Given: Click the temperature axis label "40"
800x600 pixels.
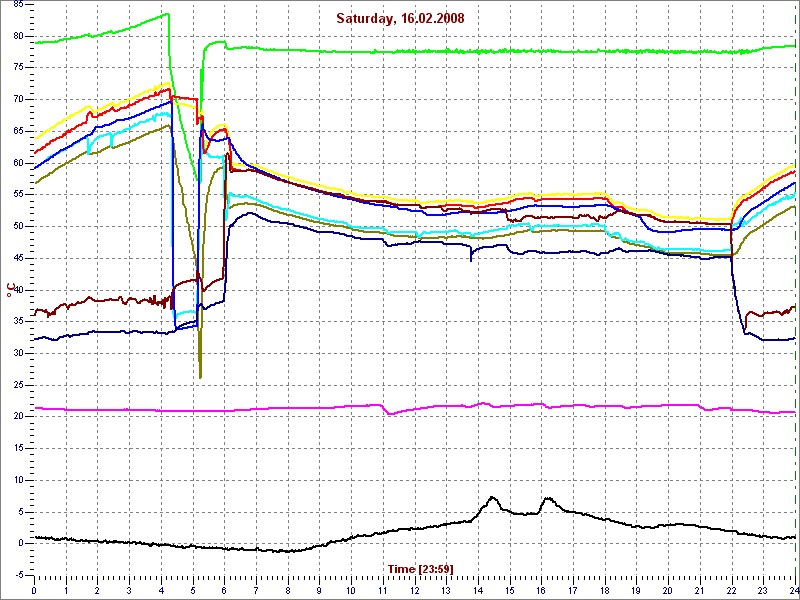Looking at the screenshot, I should tap(18, 290).
